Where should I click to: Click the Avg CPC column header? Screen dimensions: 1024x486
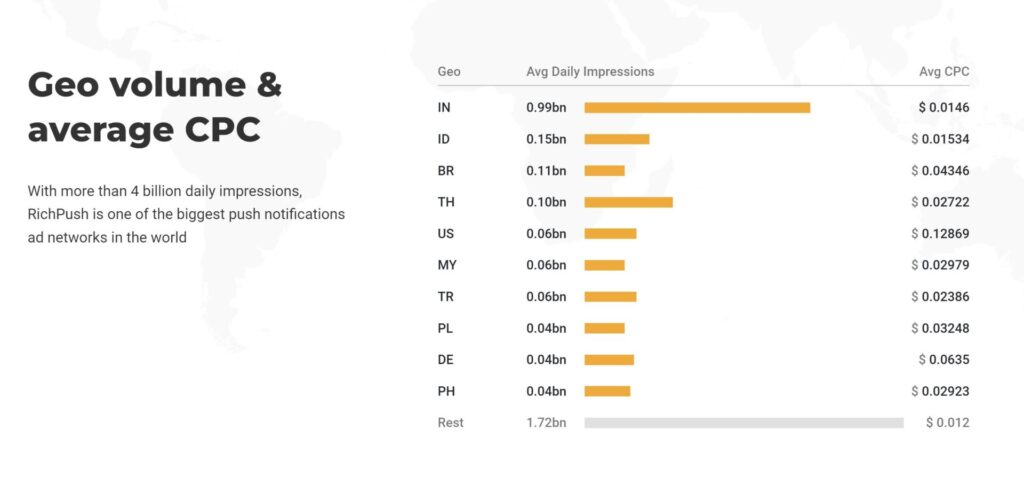944,72
